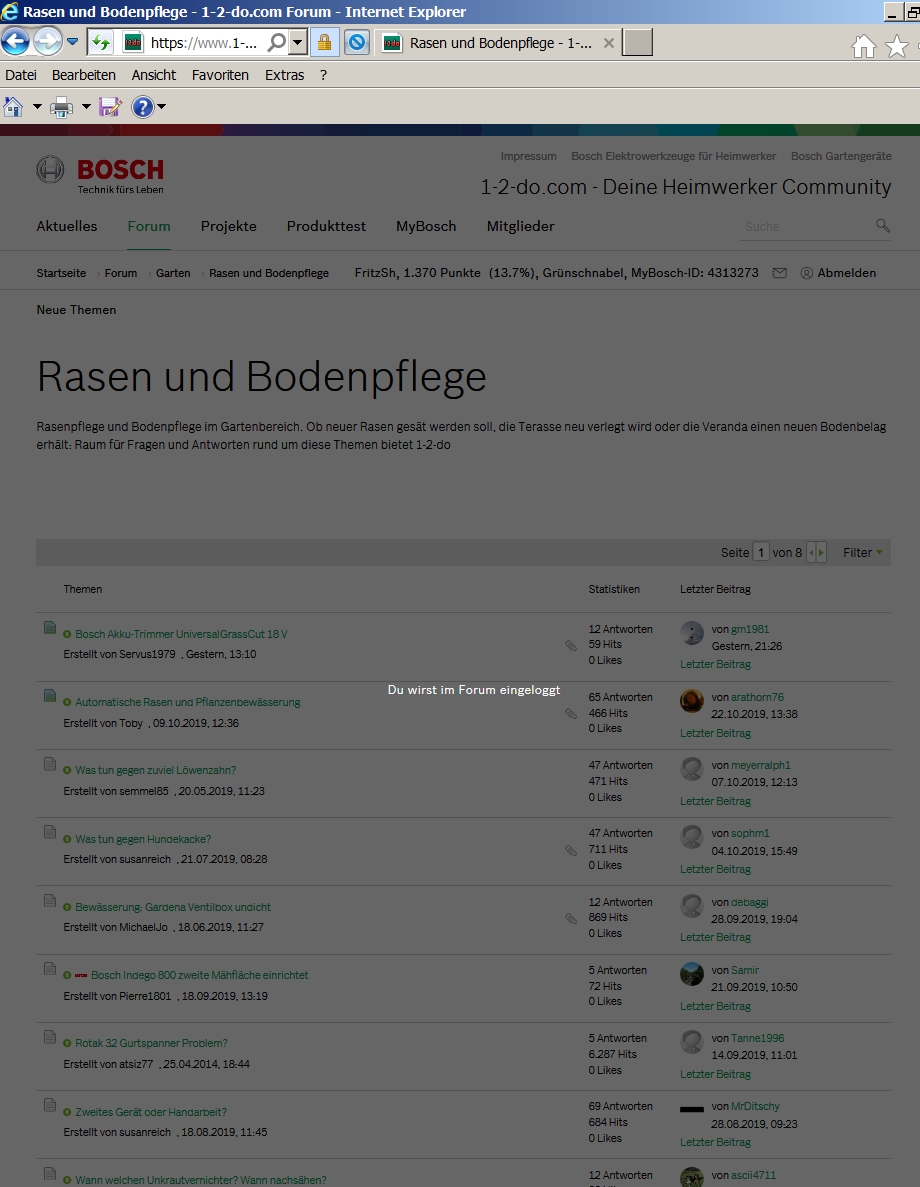The height and width of the screenshot is (1187, 920).
Task: Click attachment paperclip icon in Akku-Trimmer row
Action: click(x=571, y=645)
